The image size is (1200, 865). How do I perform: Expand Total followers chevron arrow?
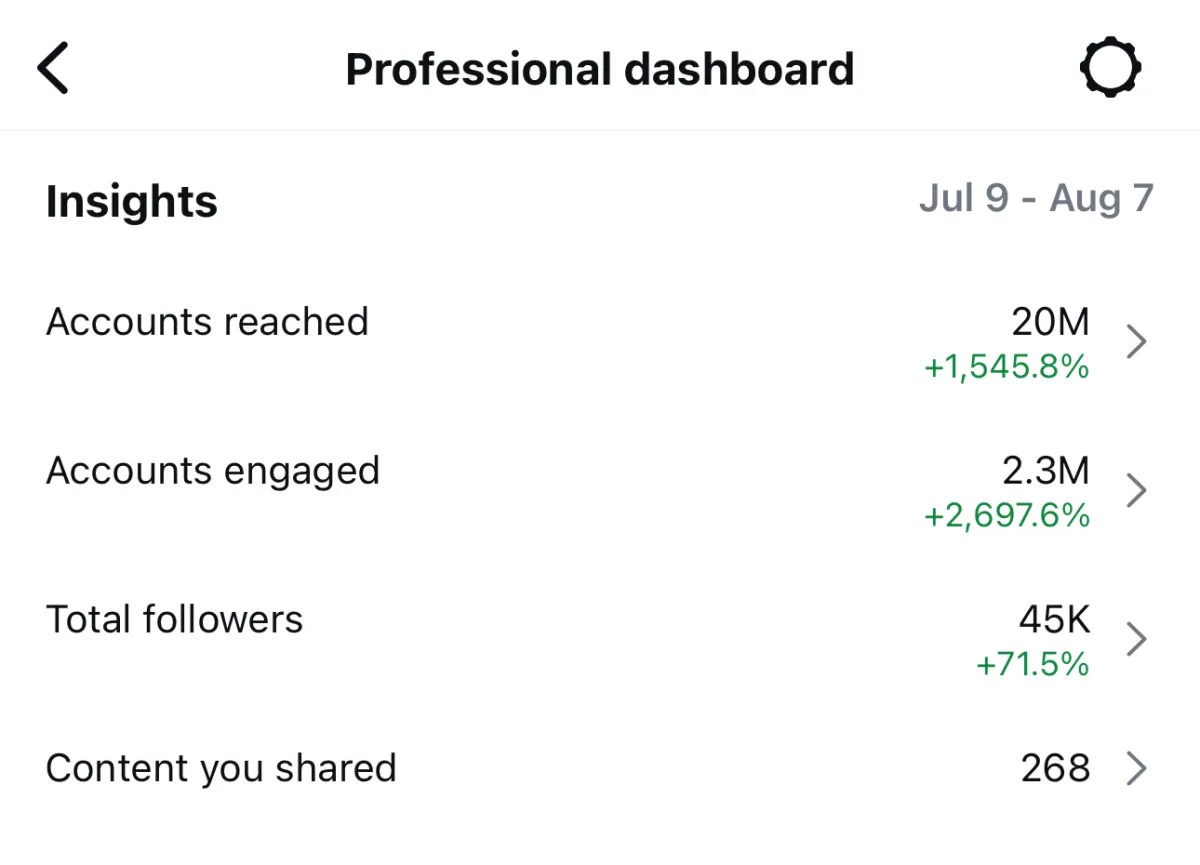(x=1136, y=639)
